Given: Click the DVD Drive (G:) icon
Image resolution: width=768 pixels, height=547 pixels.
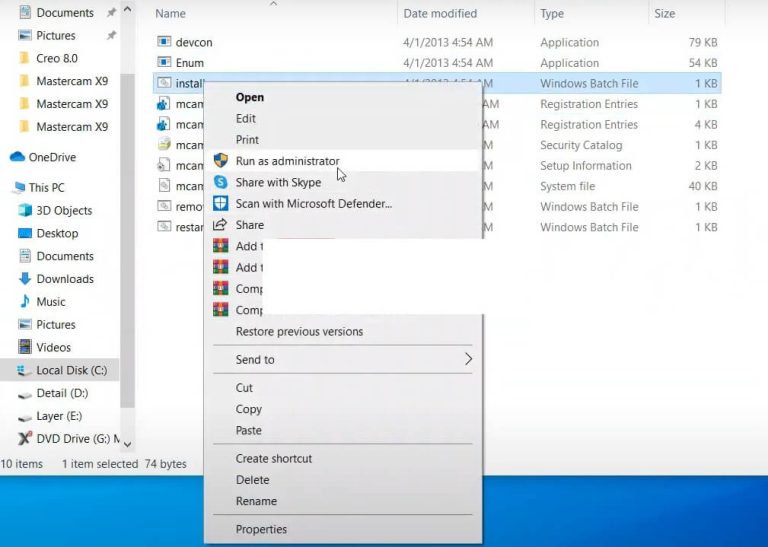Looking at the screenshot, I should pyautogui.click(x=26, y=439).
